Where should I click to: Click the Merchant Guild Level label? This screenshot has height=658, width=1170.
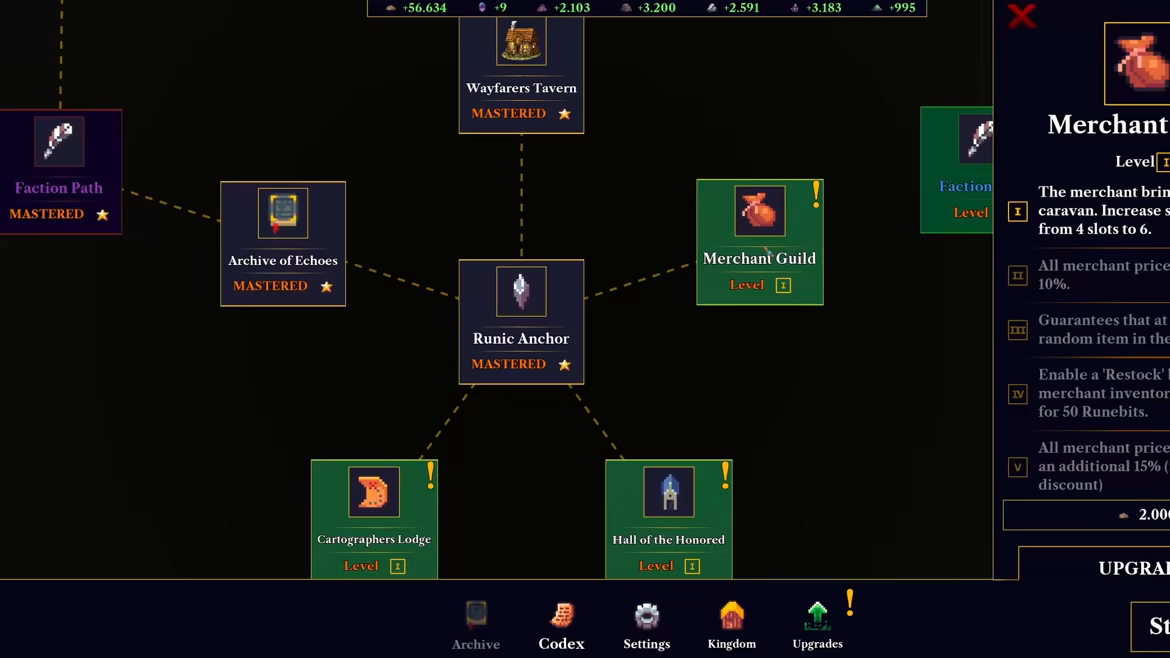coord(747,285)
